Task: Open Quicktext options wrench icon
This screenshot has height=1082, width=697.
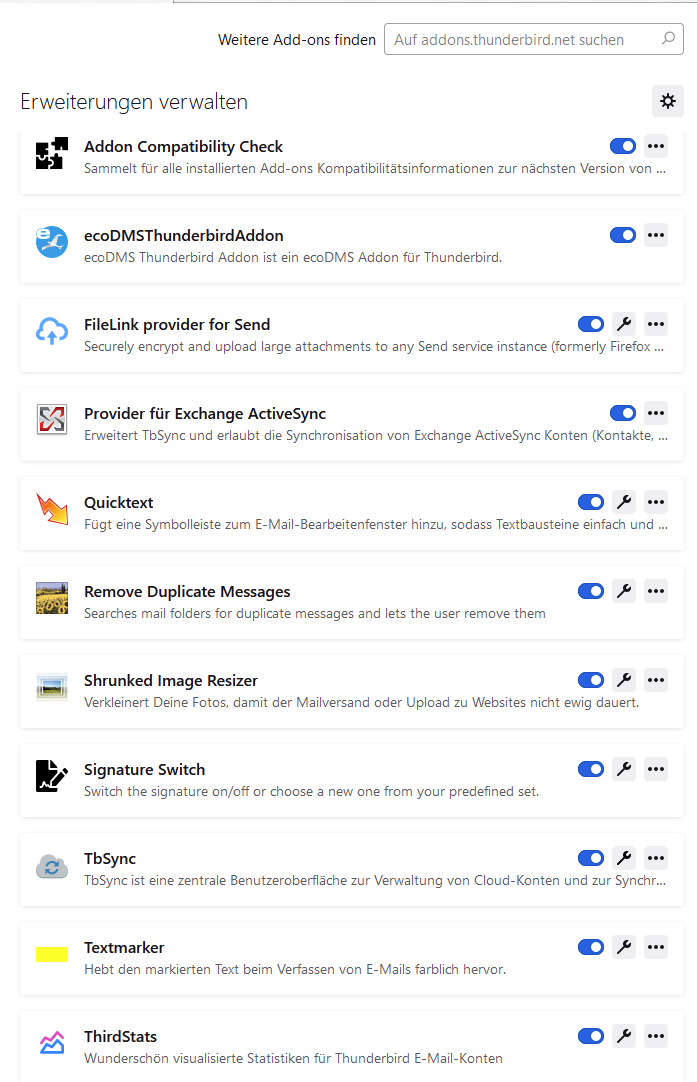Action: pyautogui.click(x=624, y=502)
